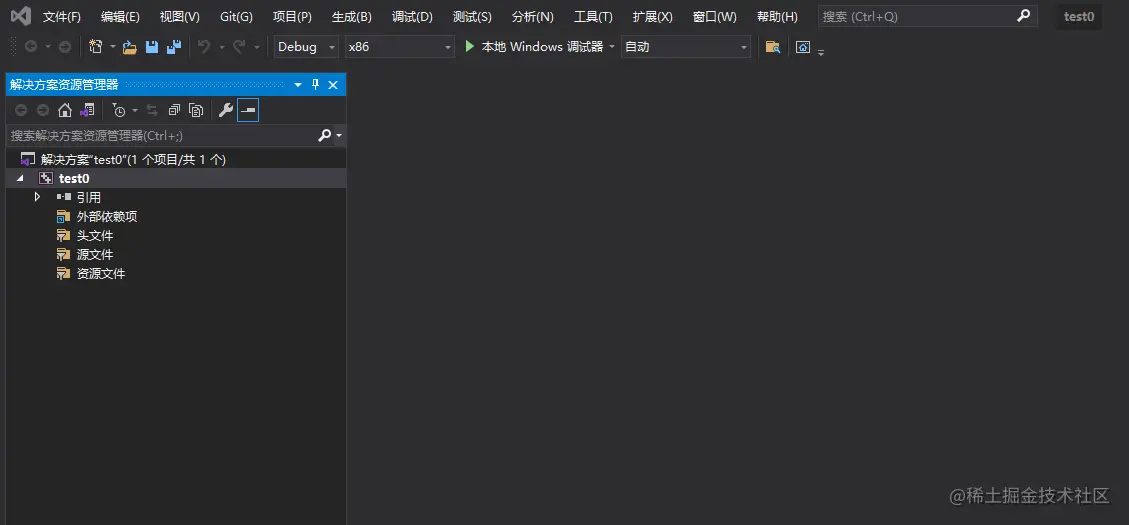This screenshot has width=1129, height=525.
Task: Focus the 搜索解决方案资源管理器 field
Action: click(161, 135)
